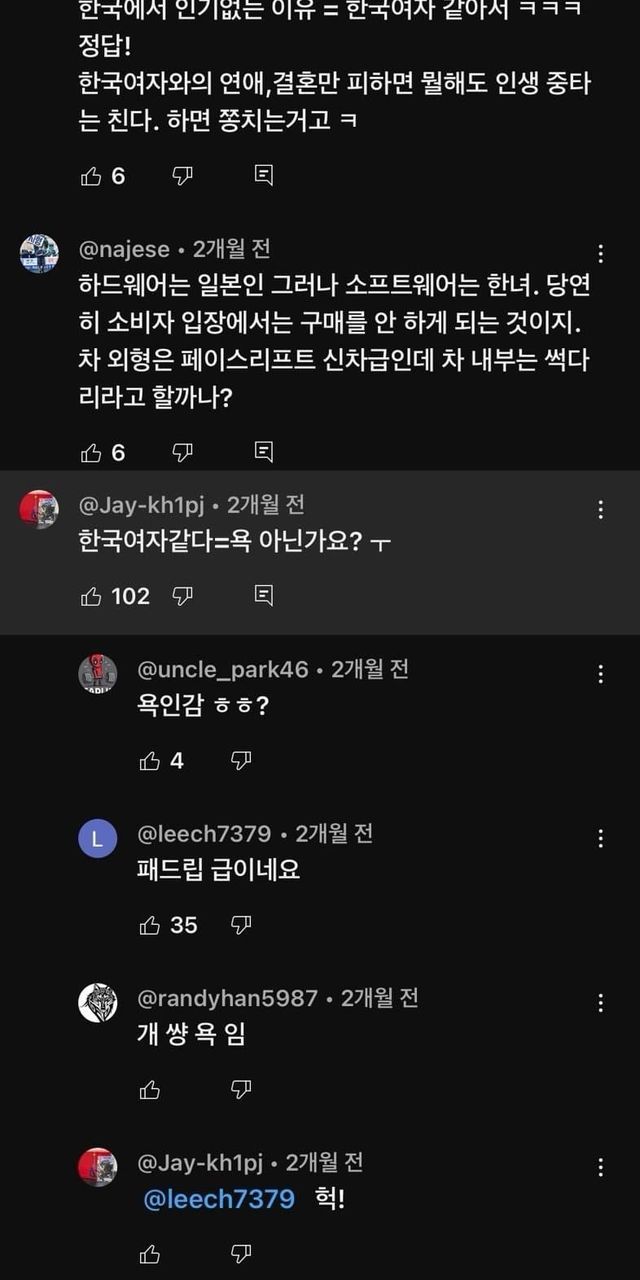Reply to the @najese comment
This screenshot has height=1280, width=640.
(263, 453)
